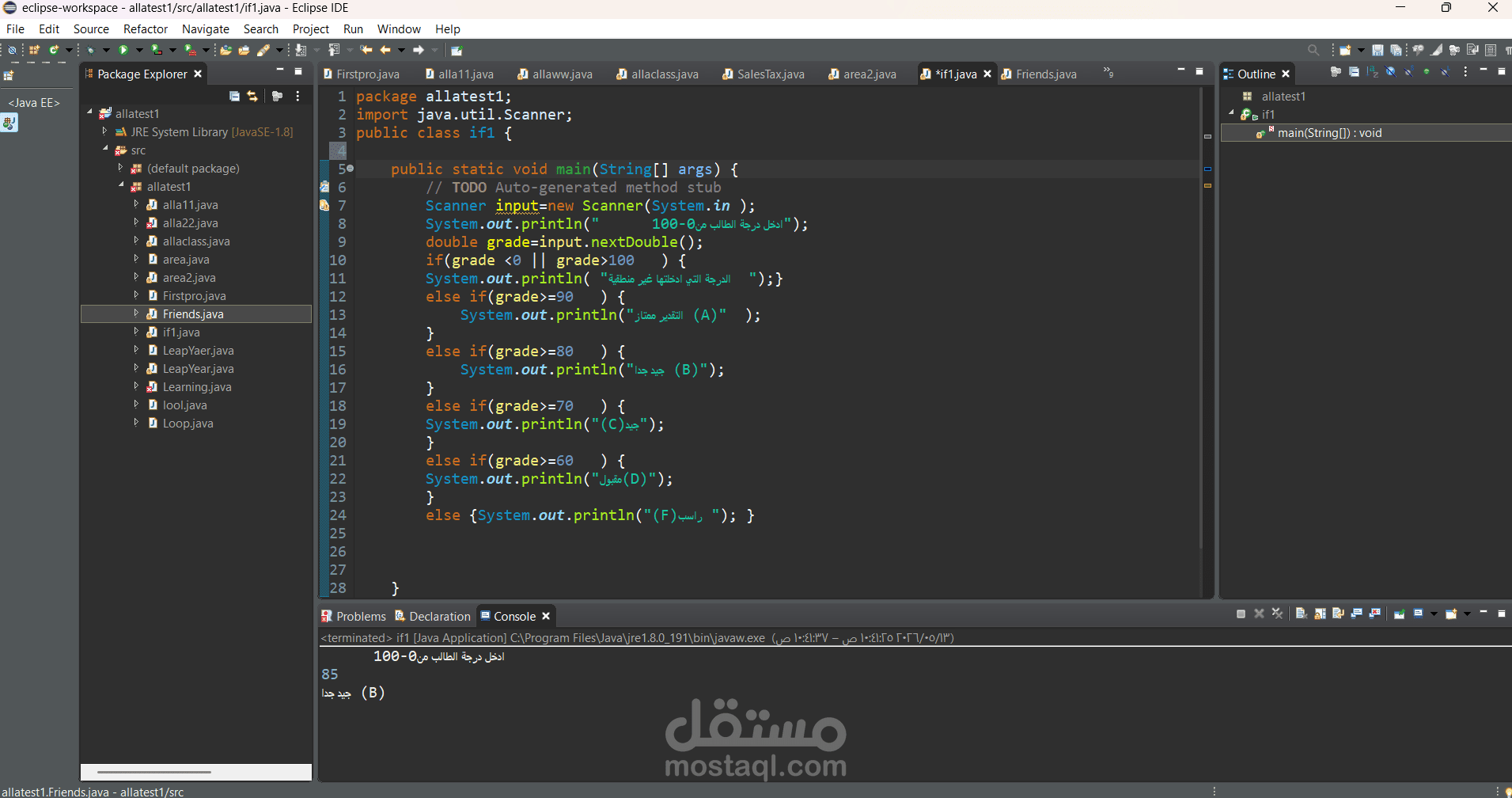Image resolution: width=1512 pixels, height=798 pixels.
Task: Click the Save All icon
Action: [1396, 50]
